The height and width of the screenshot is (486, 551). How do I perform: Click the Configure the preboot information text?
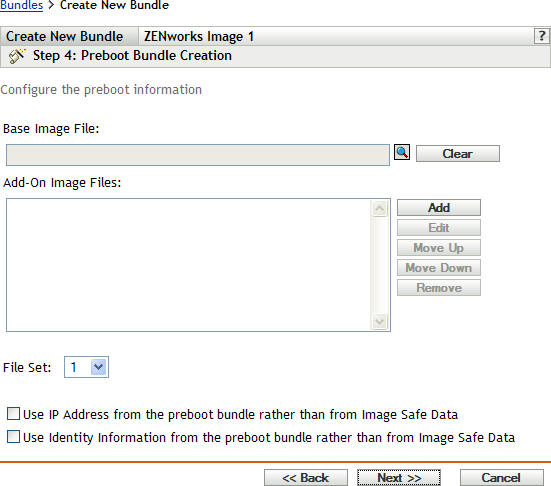[x=101, y=90]
